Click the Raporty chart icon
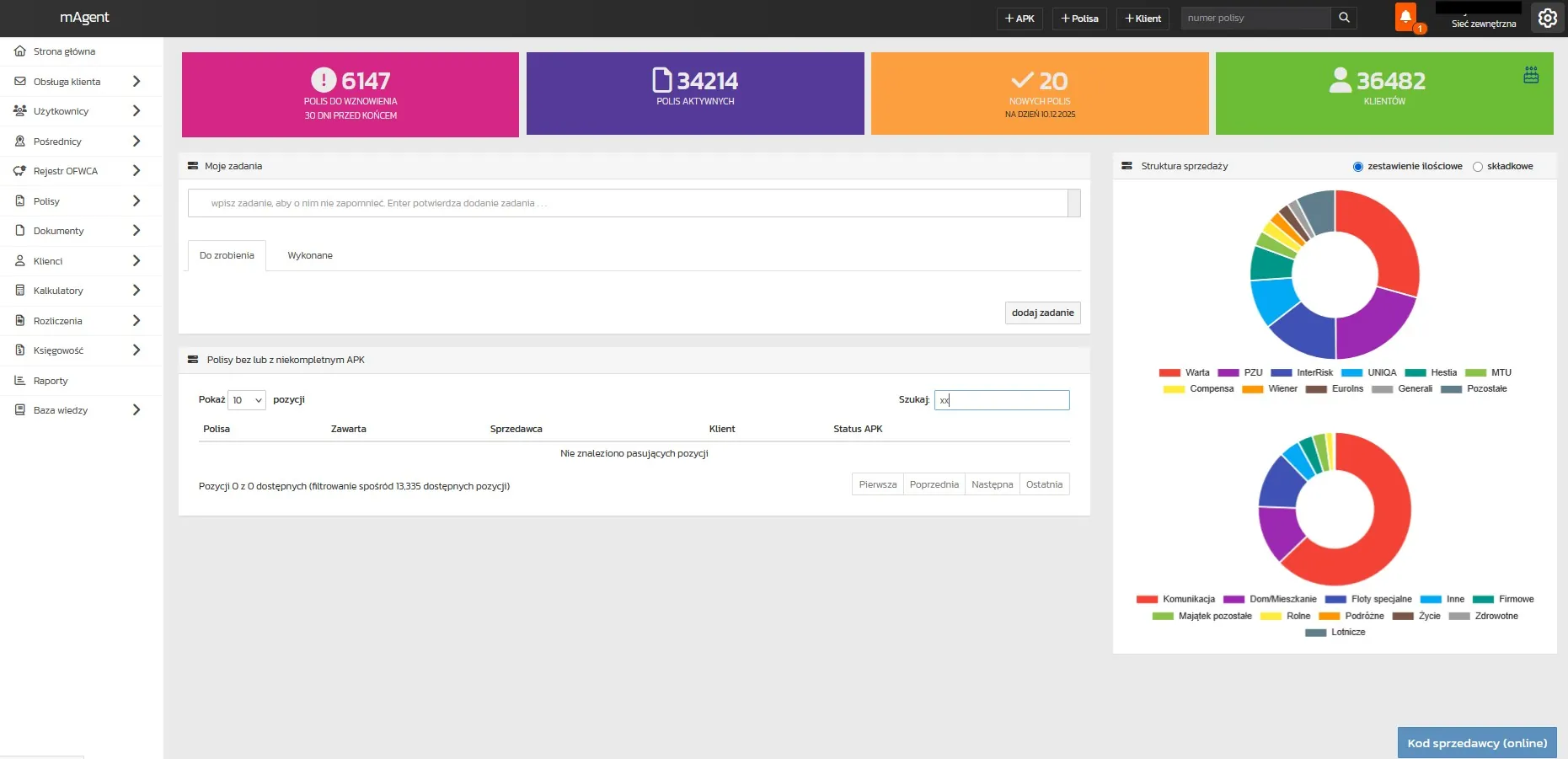The width and height of the screenshot is (1568, 759). coord(20,381)
